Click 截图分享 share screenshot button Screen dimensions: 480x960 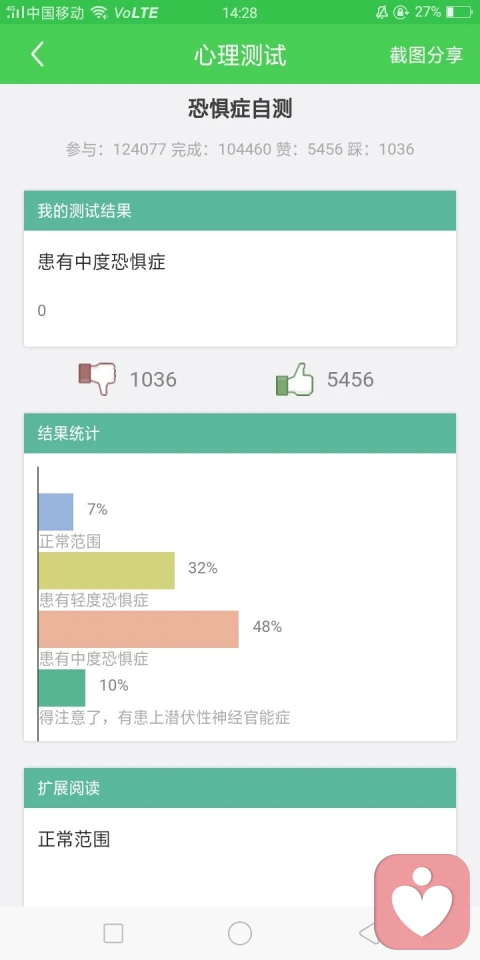click(x=426, y=55)
